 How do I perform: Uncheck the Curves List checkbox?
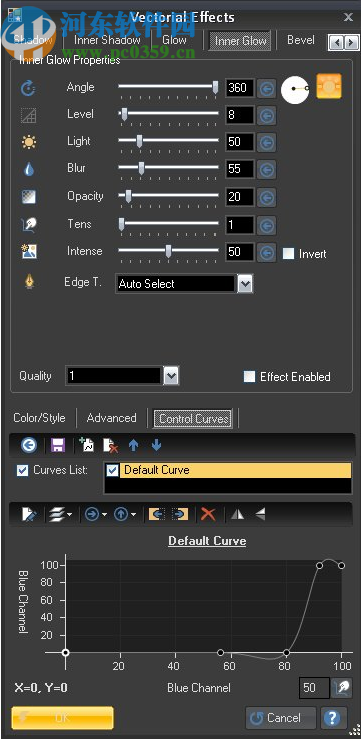(22, 471)
